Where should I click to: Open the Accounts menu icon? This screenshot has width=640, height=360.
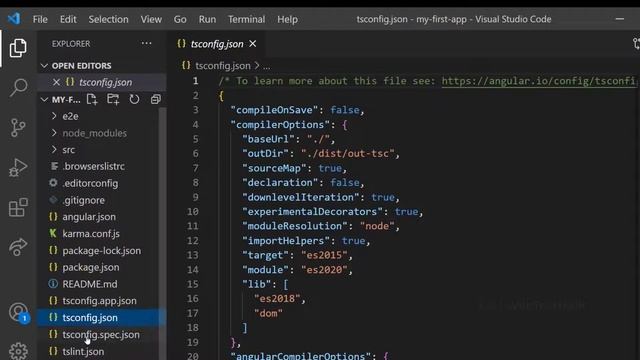coord(18,312)
